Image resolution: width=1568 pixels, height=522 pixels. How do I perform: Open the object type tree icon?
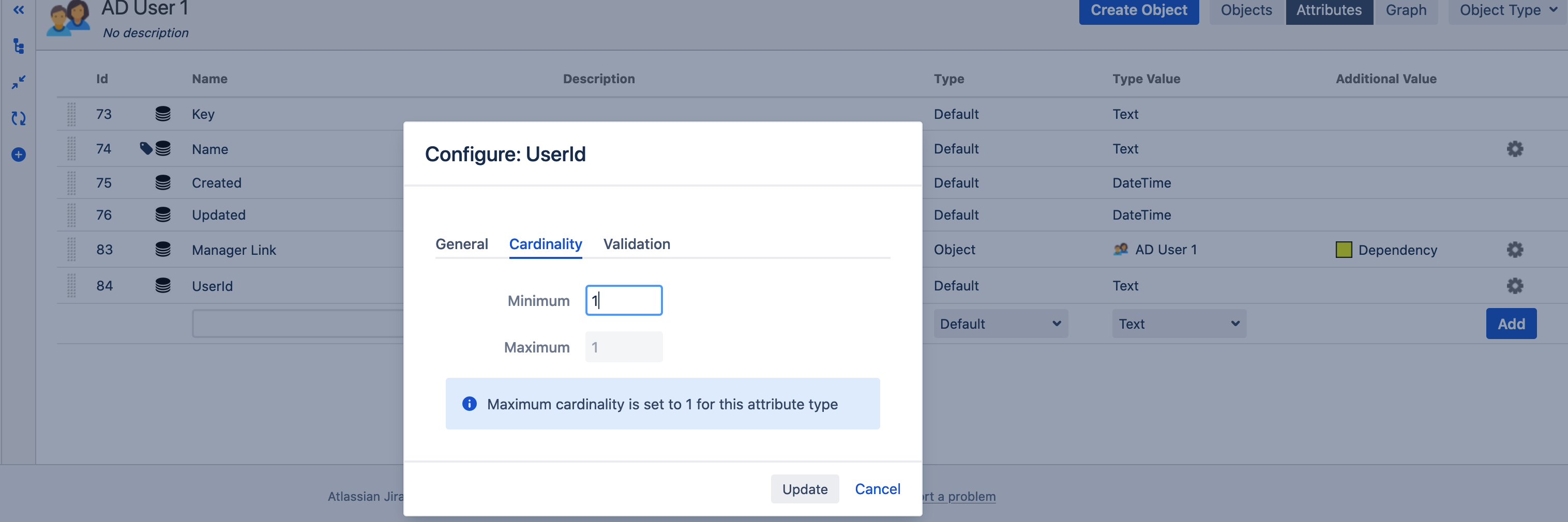pyautogui.click(x=19, y=46)
